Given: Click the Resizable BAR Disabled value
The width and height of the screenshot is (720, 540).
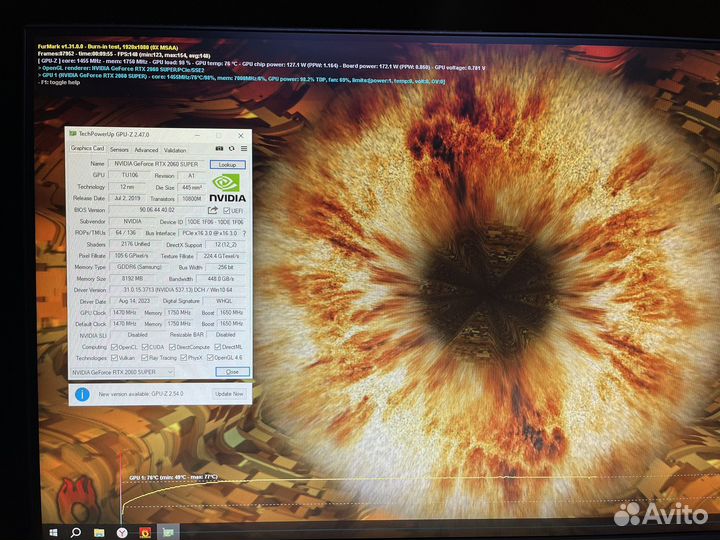Looking at the screenshot, I should point(226,335).
